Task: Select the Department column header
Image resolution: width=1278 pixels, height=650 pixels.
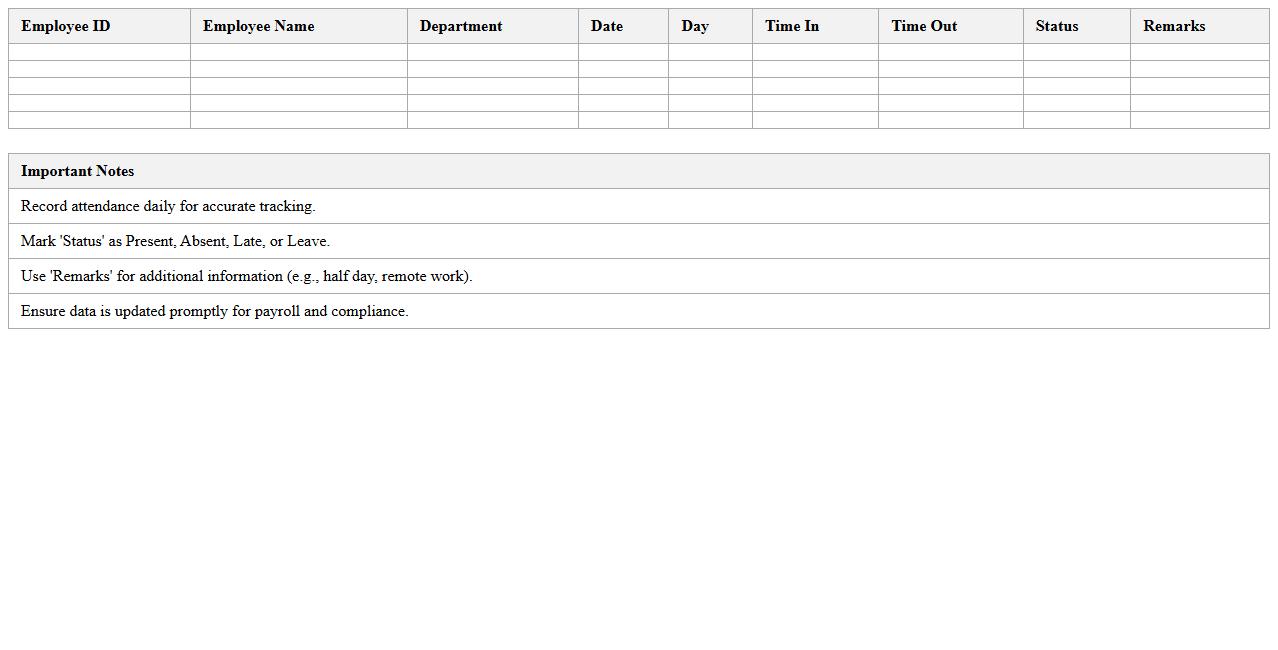Action: [x=461, y=26]
